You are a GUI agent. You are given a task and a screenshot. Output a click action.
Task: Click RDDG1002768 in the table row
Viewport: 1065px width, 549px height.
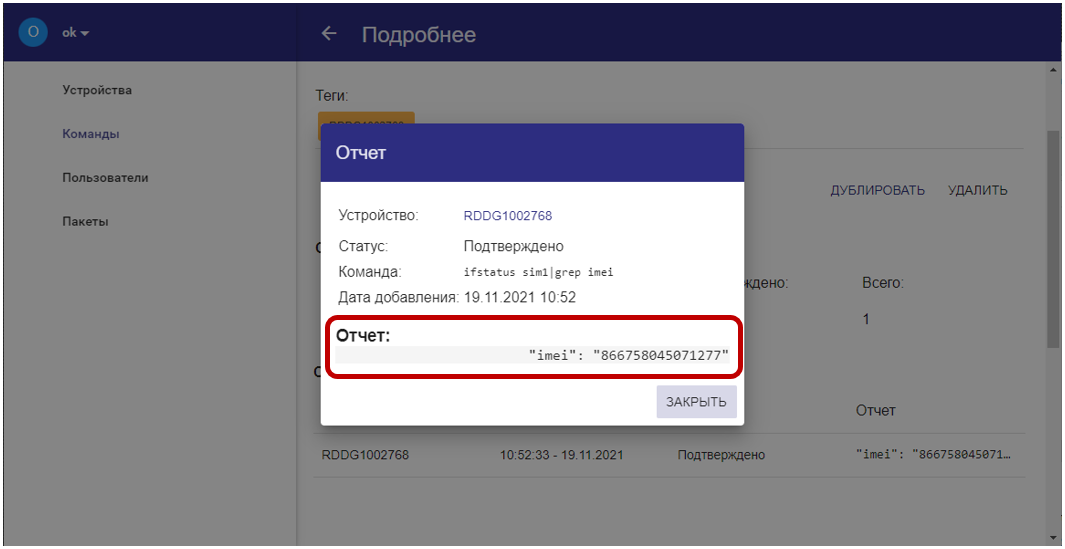365,455
